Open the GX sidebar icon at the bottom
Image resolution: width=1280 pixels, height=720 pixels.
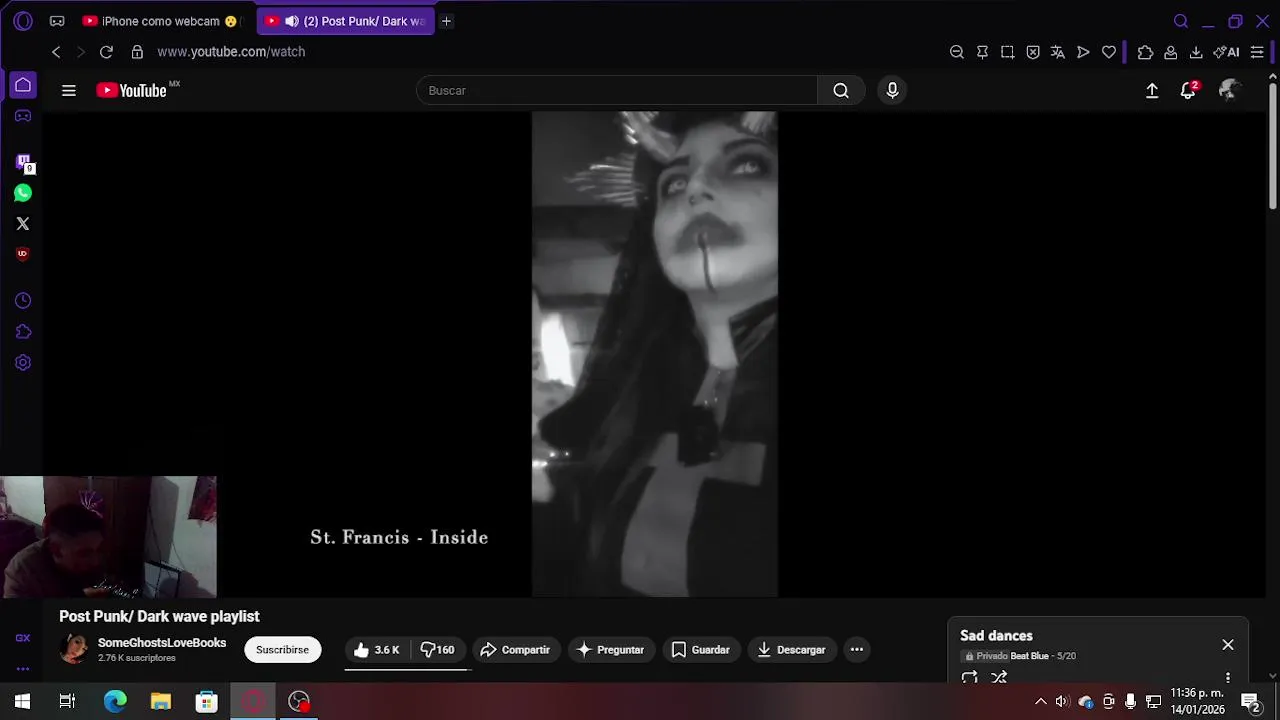pyautogui.click(x=23, y=638)
